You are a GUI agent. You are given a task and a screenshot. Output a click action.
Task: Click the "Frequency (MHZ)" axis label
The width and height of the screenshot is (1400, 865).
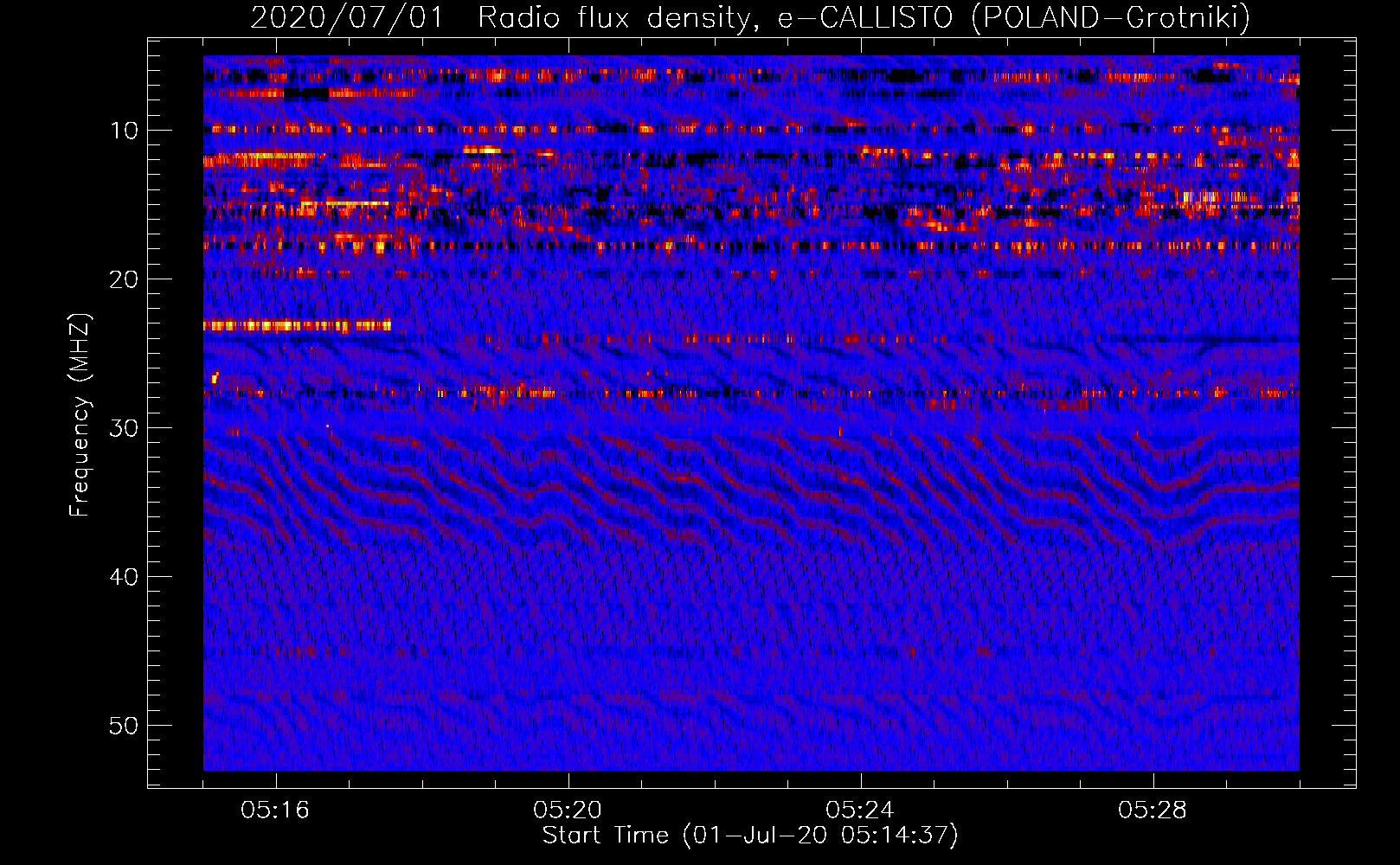pos(80,415)
